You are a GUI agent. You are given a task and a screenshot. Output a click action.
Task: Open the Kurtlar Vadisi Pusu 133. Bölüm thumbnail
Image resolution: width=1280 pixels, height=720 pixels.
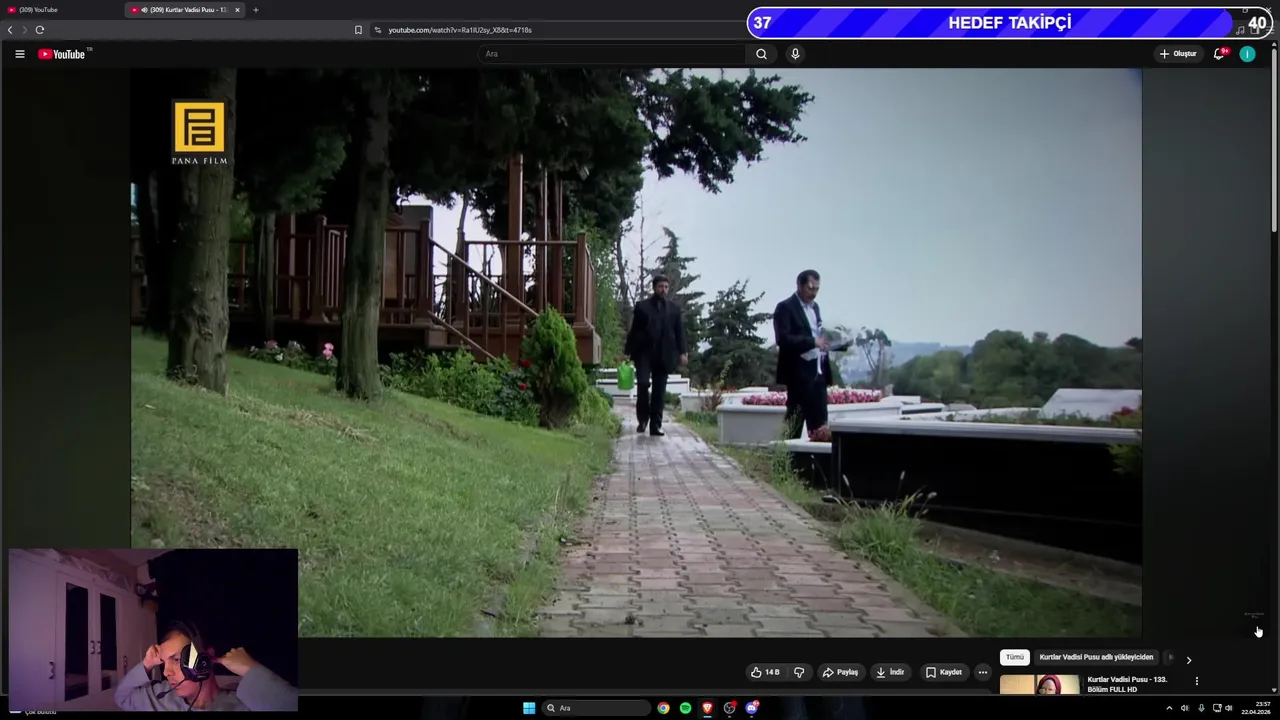coord(1040,685)
